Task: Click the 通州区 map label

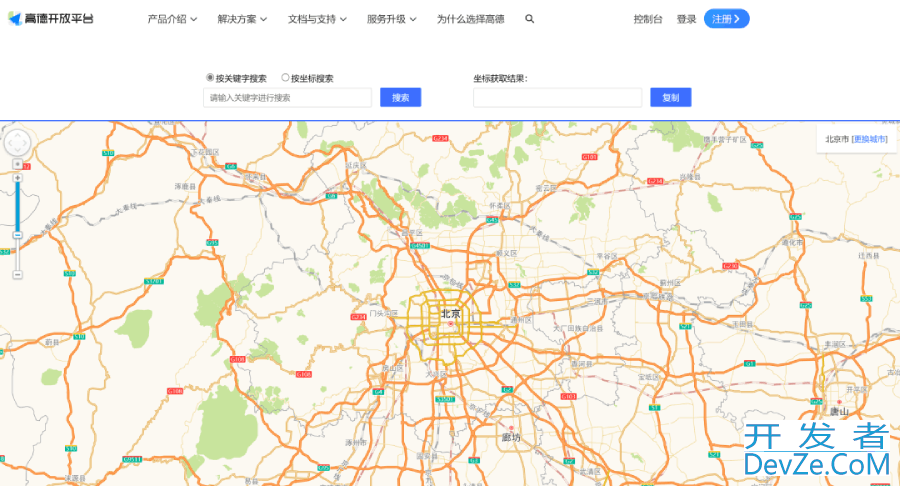Action: point(521,320)
